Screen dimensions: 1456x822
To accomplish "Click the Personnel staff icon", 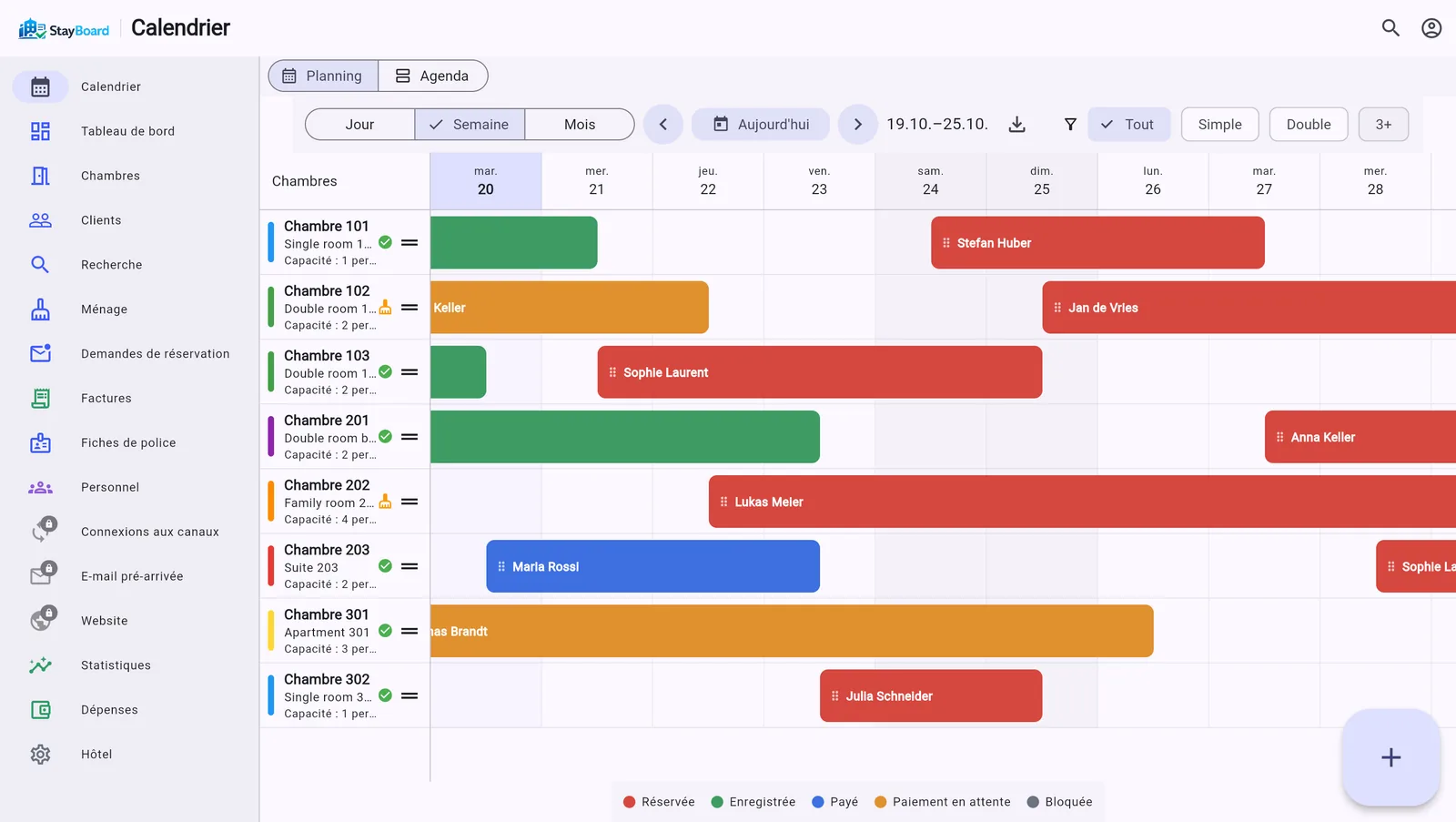I will point(40,488).
